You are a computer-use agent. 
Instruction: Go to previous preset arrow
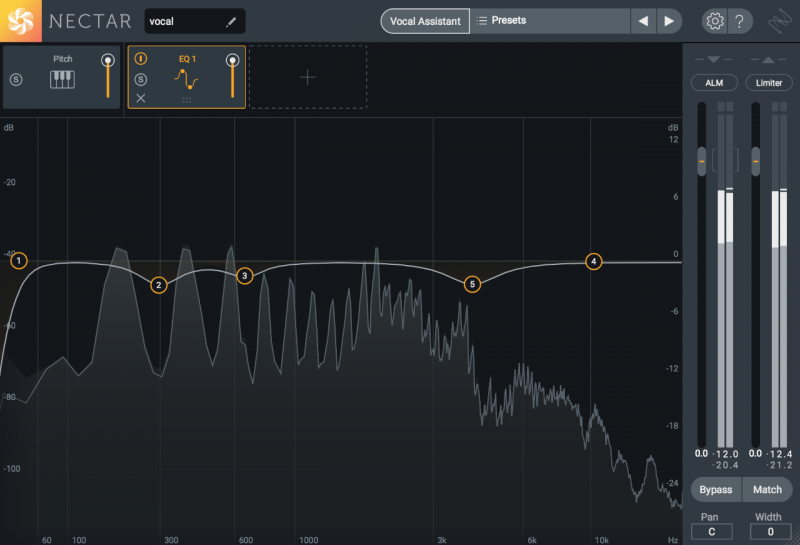(643, 21)
